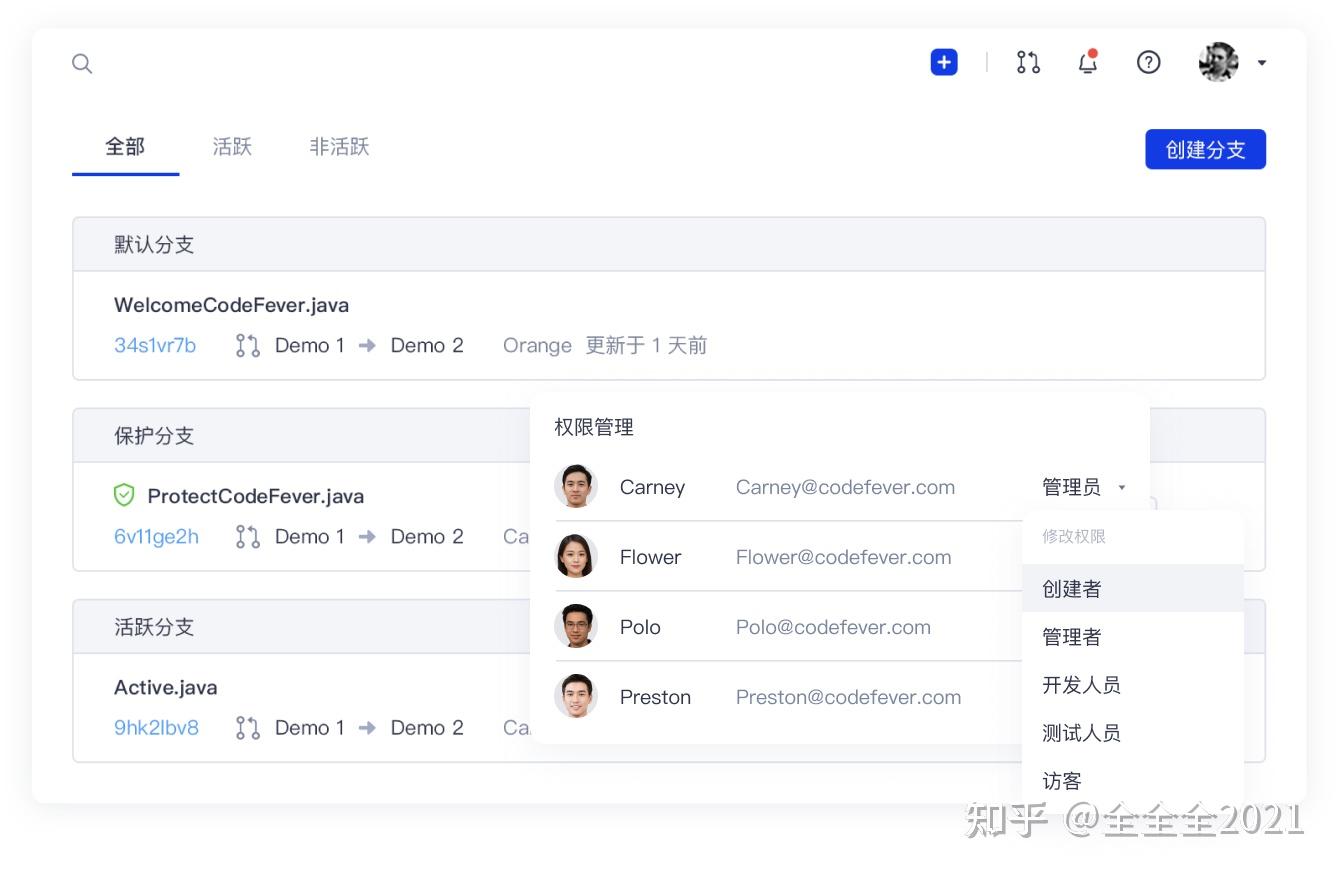
Task: Click Flower's avatar in 权限管理
Action: tap(576, 556)
